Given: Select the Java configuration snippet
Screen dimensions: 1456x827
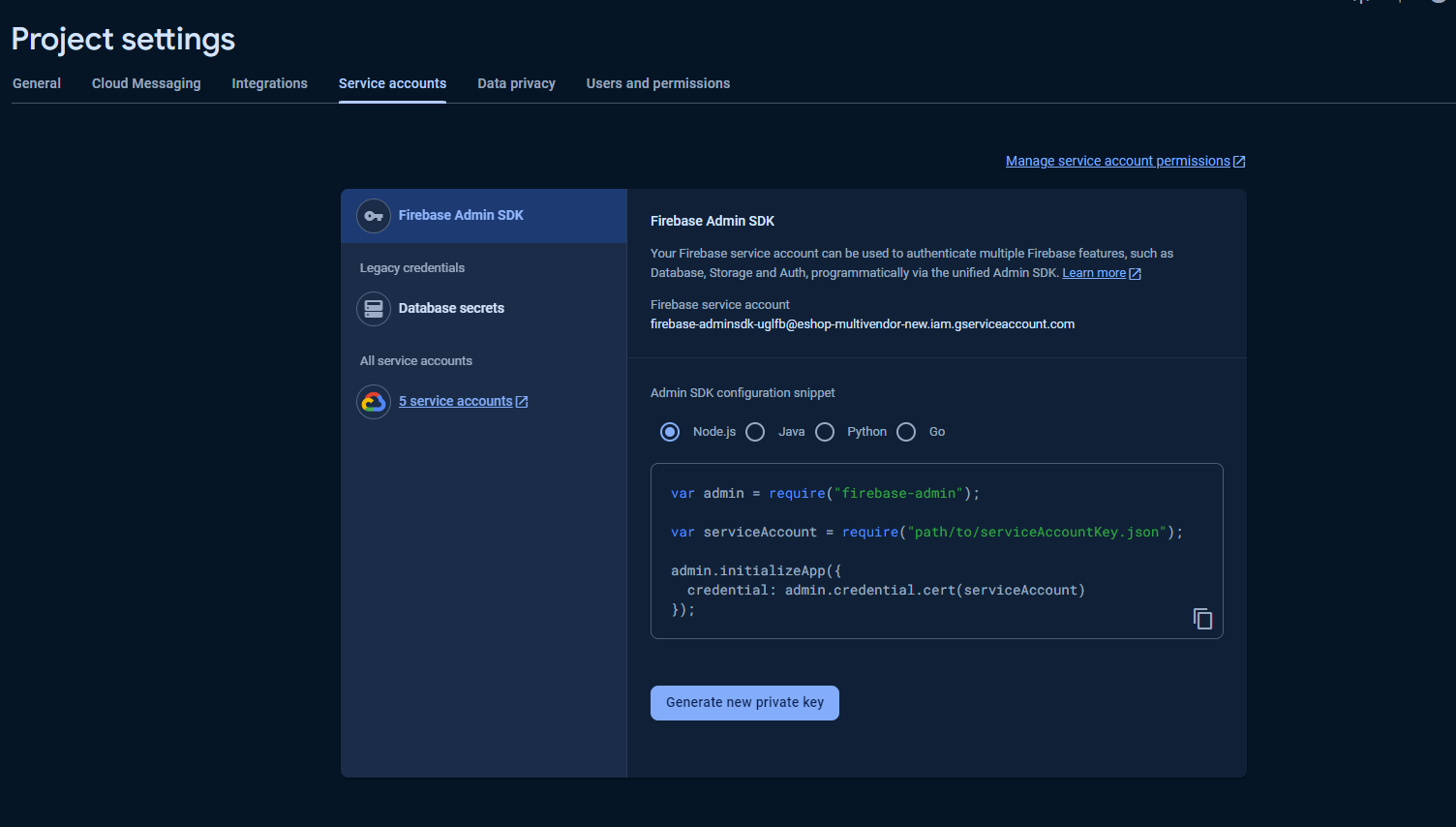Looking at the screenshot, I should click(x=755, y=431).
